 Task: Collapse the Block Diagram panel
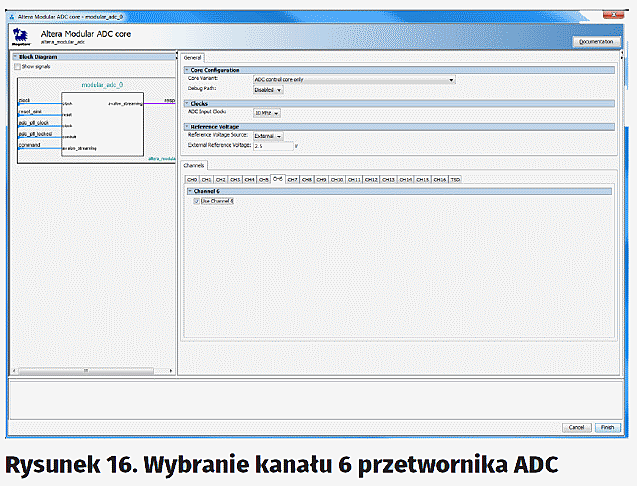[17, 57]
